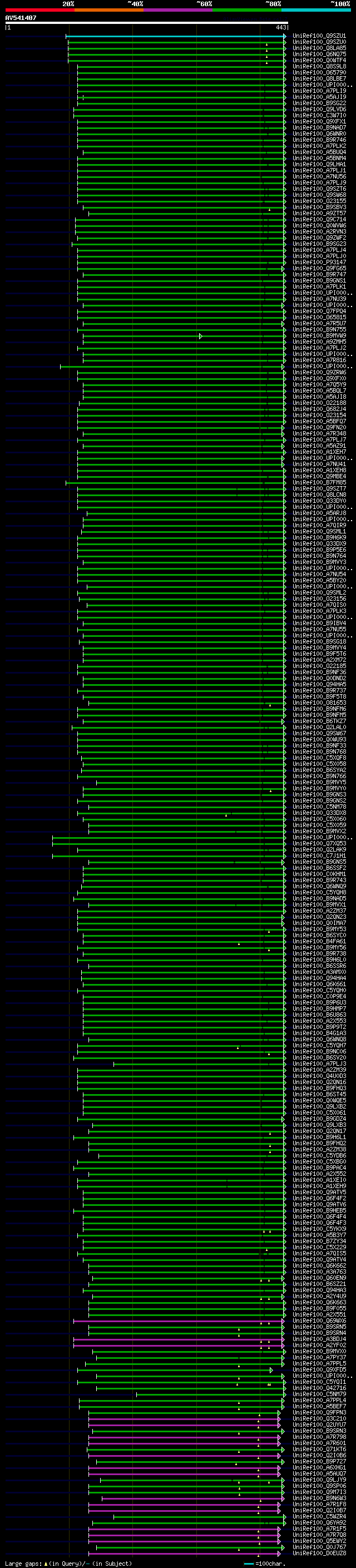Click the red ~20% identity legend bar

[39, 10]
